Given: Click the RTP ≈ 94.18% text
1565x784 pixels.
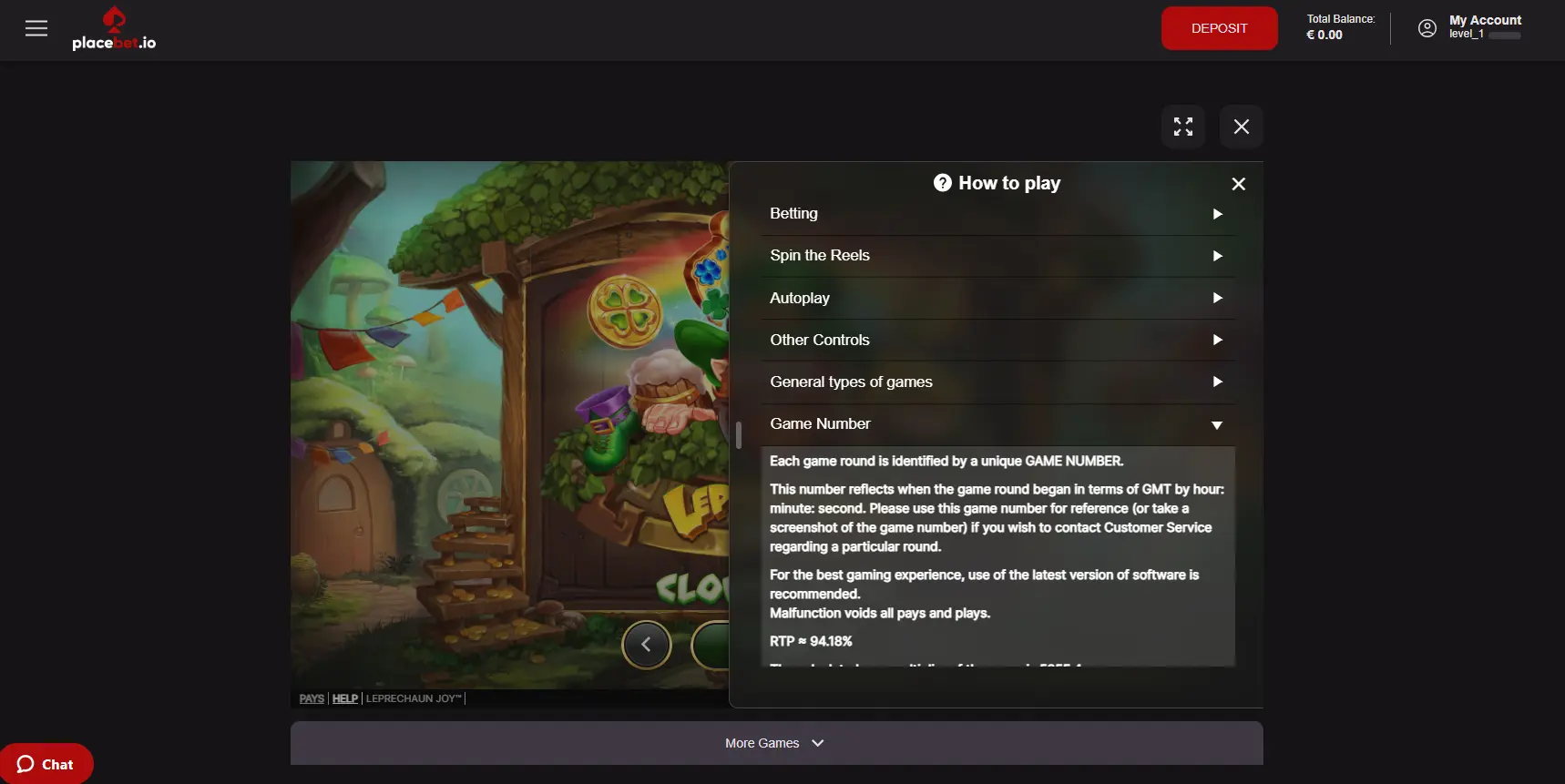Looking at the screenshot, I should tap(811, 641).
